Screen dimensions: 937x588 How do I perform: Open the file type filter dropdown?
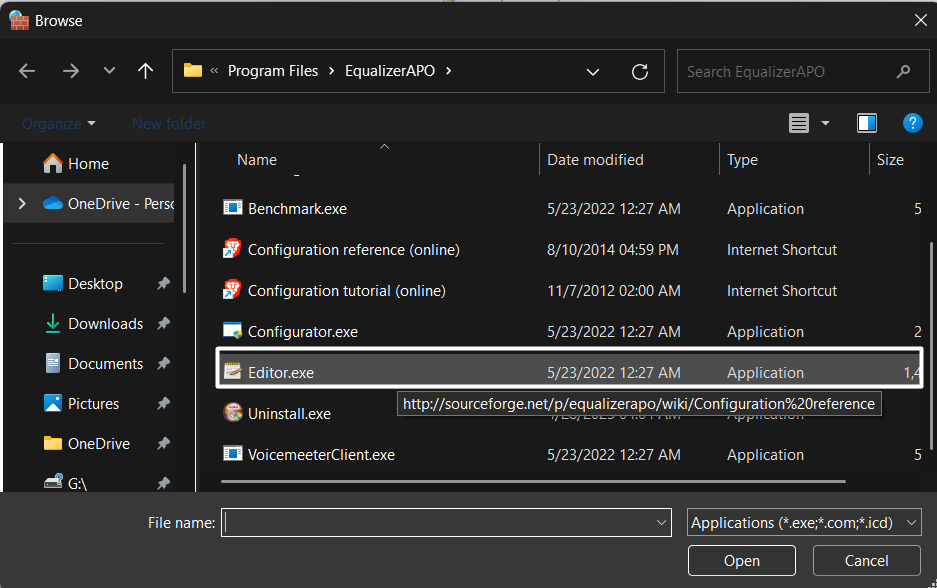click(x=804, y=523)
